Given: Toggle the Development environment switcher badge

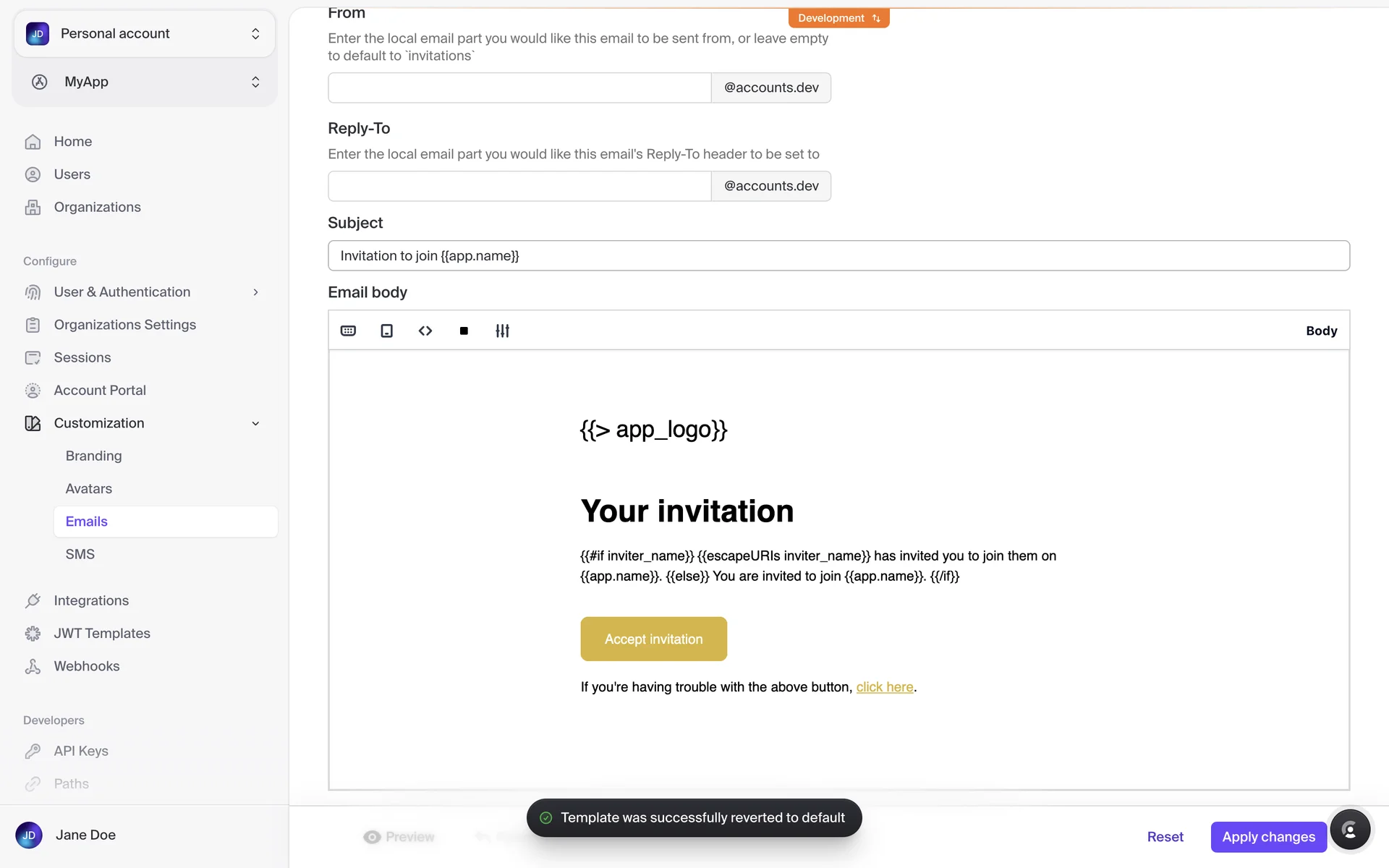Looking at the screenshot, I should click(838, 18).
